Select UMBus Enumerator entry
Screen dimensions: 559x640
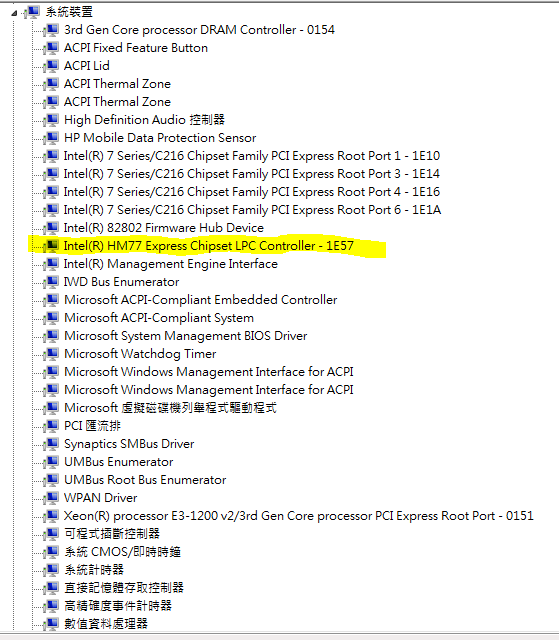pyautogui.click(x=118, y=462)
